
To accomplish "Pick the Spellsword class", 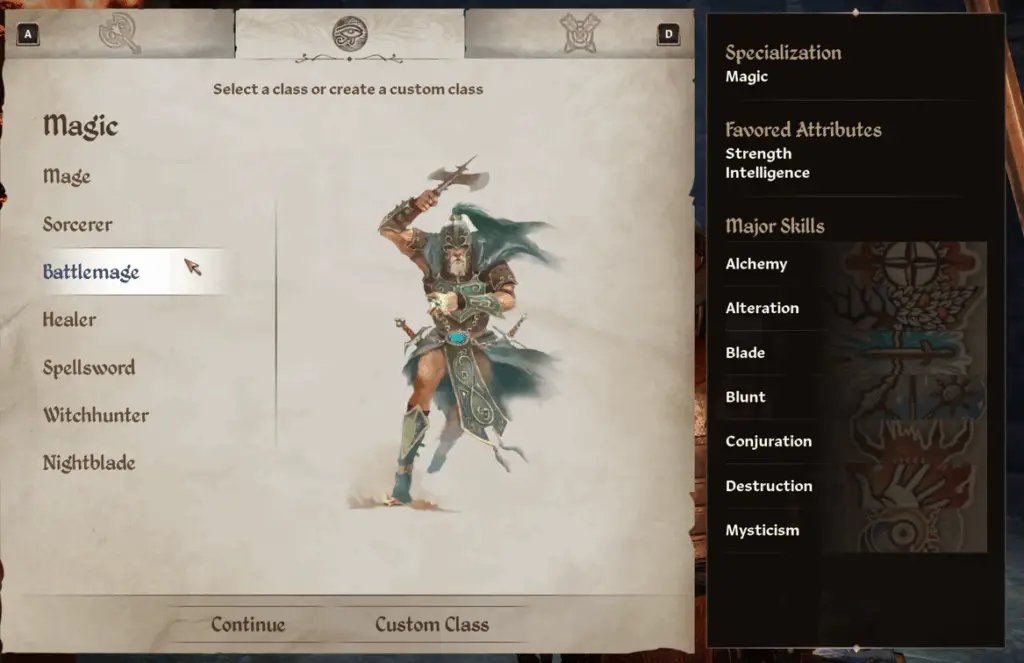I will (89, 368).
